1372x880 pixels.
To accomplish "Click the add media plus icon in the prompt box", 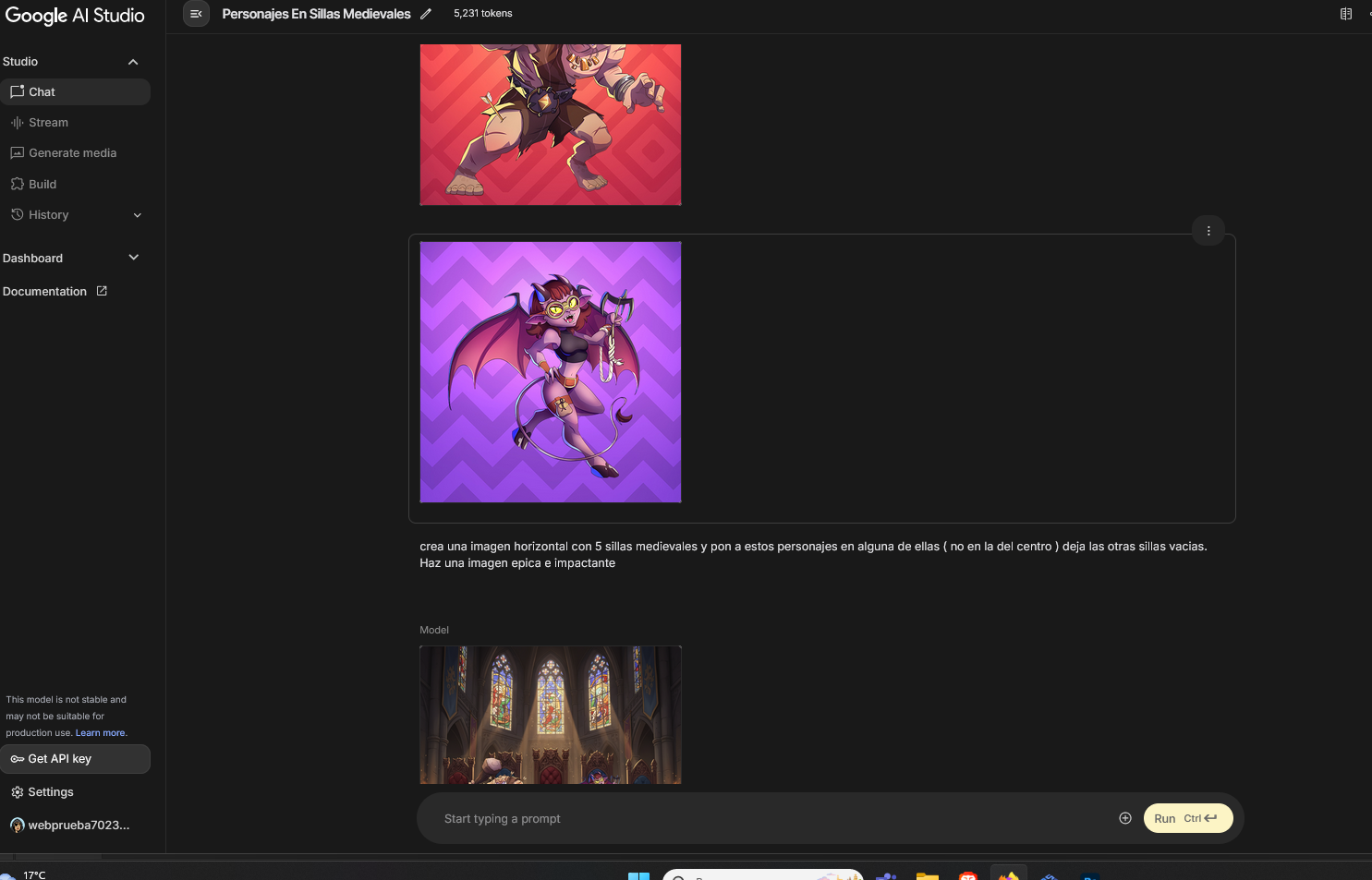I will click(x=1124, y=818).
